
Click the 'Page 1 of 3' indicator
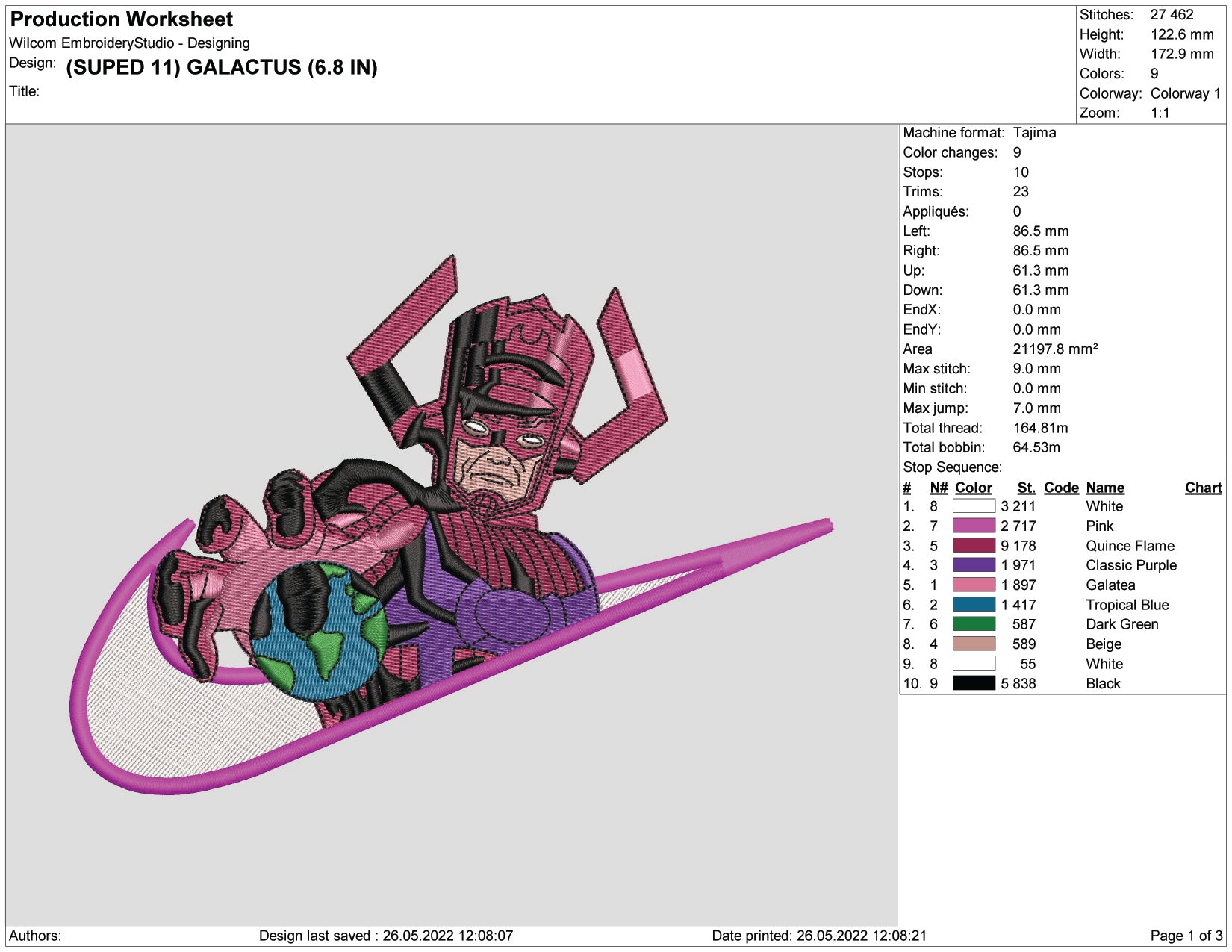[x=1186, y=936]
